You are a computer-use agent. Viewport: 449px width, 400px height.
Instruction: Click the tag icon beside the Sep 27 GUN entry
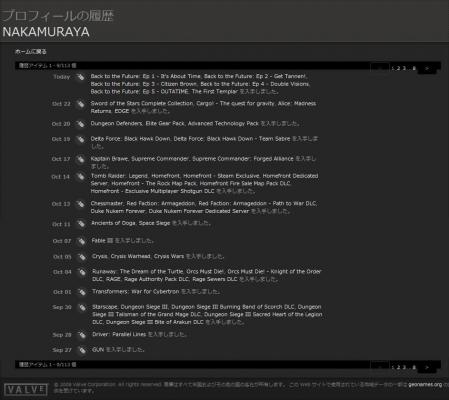tap(82, 350)
